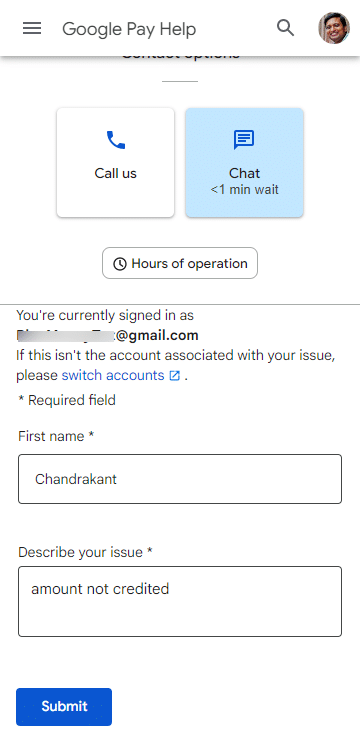Open the profile avatar account menu
The height and width of the screenshot is (740, 360).
(x=334, y=28)
